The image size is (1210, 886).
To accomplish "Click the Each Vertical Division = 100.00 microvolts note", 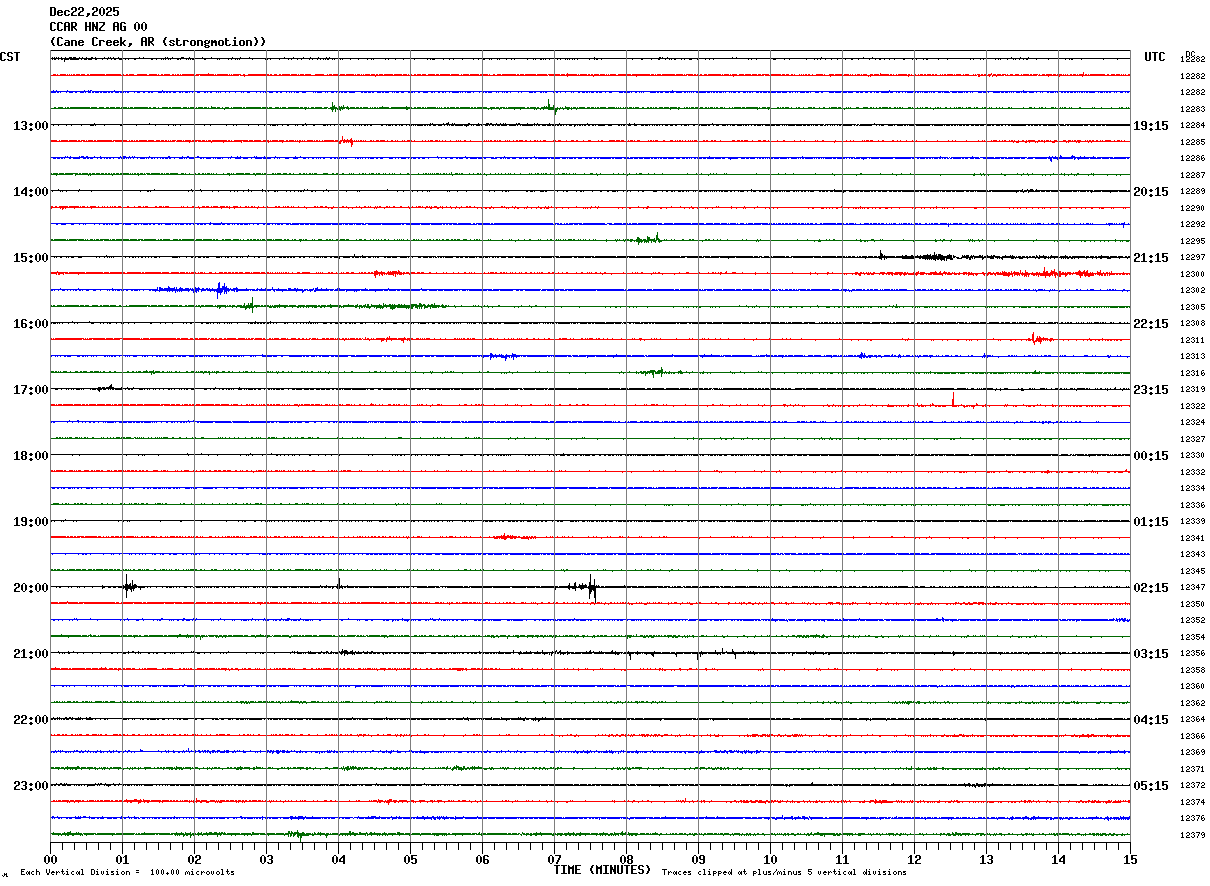I will [127, 872].
